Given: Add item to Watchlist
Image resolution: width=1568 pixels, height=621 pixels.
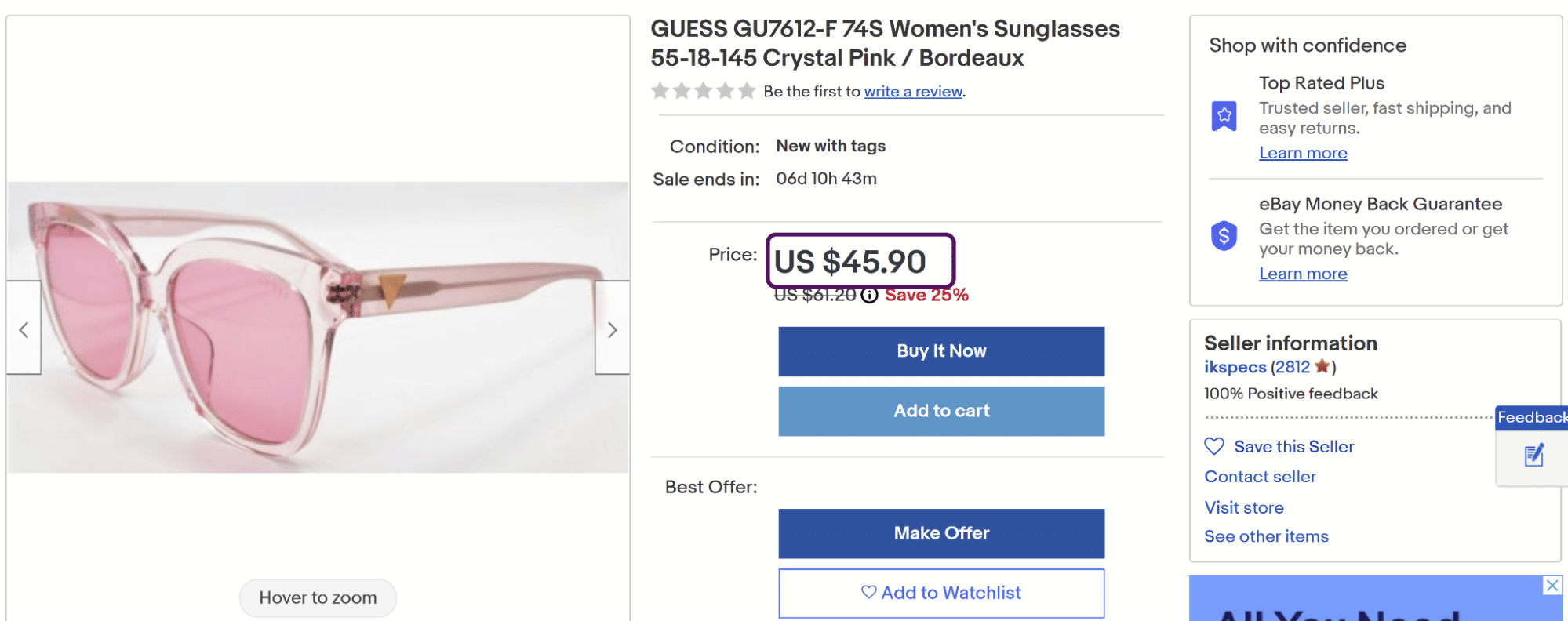Looking at the screenshot, I should 941,593.
